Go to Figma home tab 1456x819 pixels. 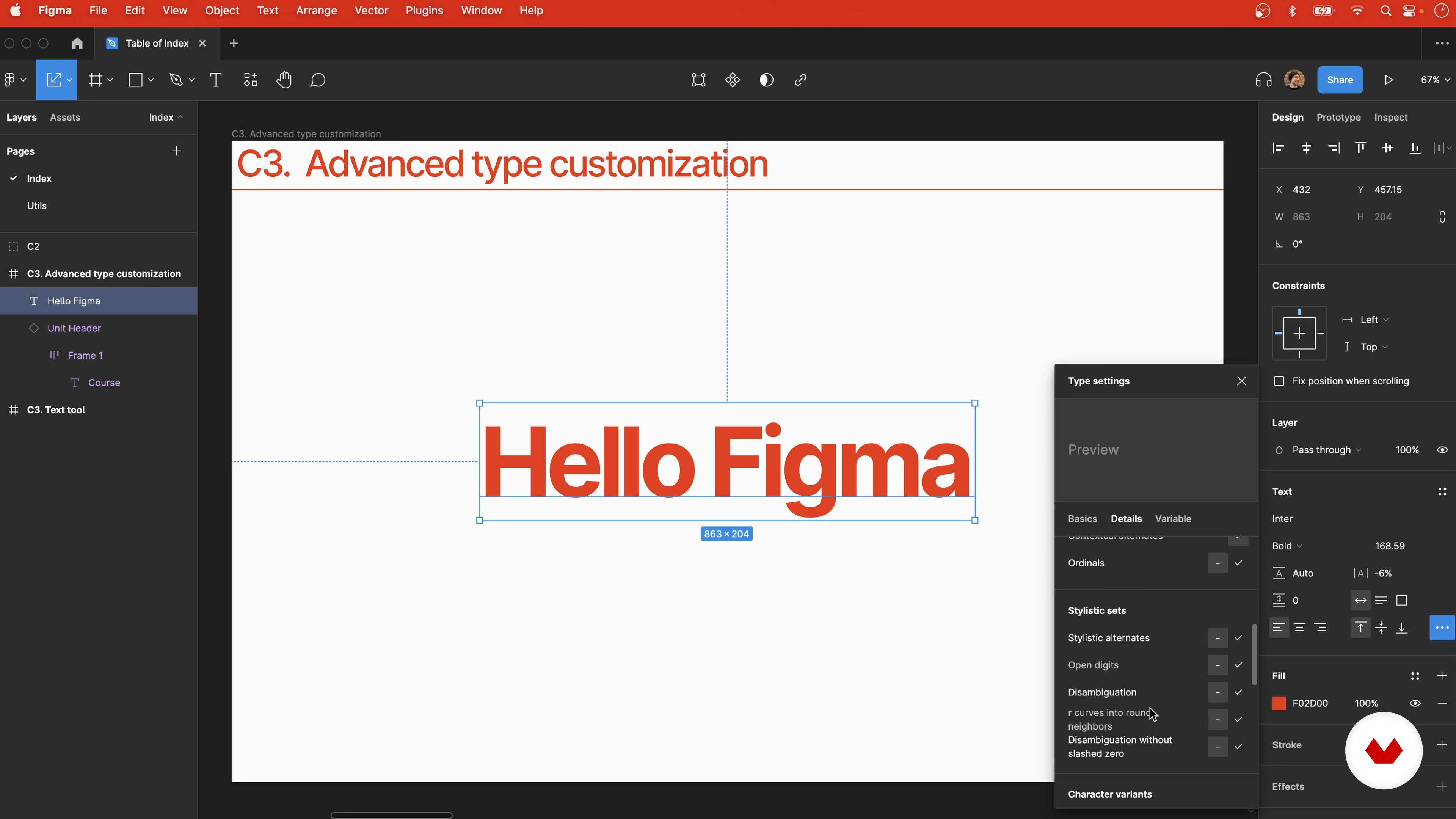click(77, 44)
